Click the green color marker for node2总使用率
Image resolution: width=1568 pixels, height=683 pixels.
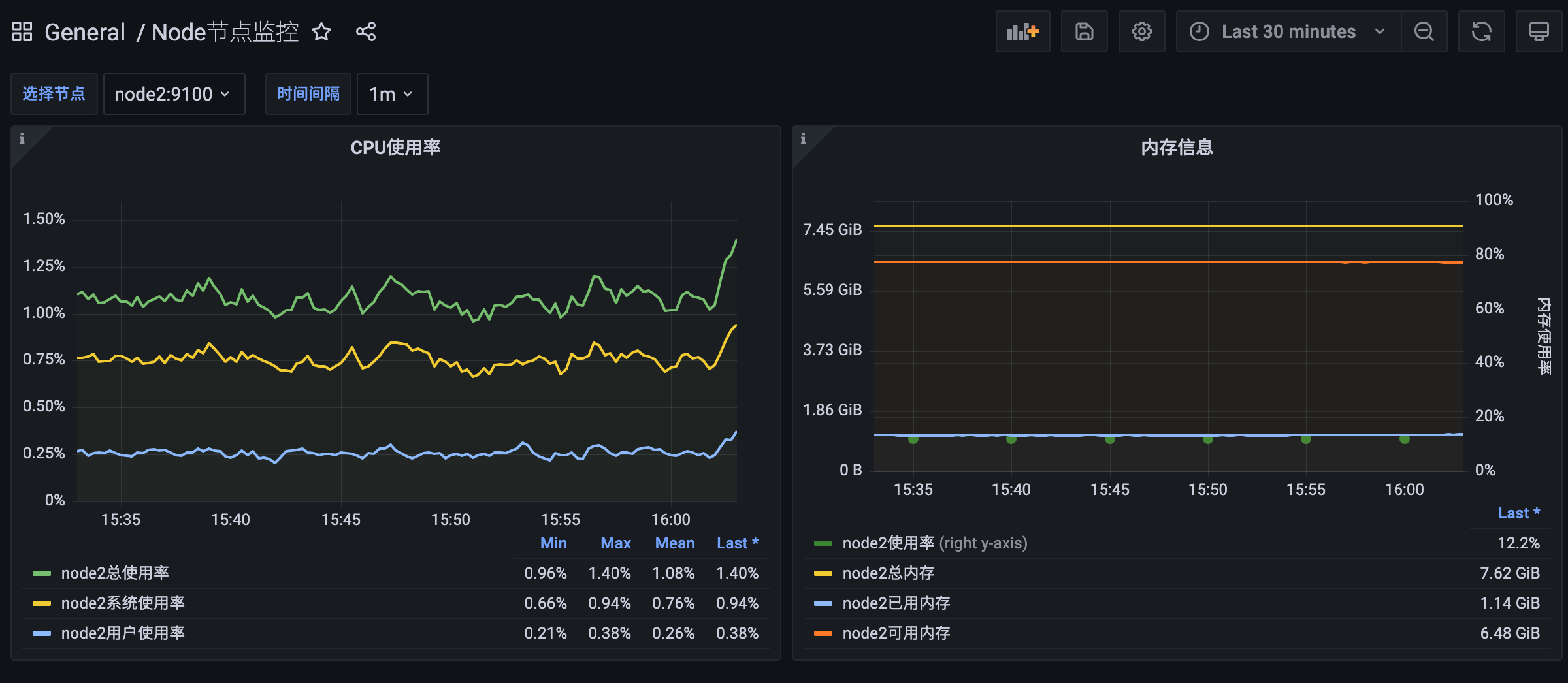click(x=41, y=573)
